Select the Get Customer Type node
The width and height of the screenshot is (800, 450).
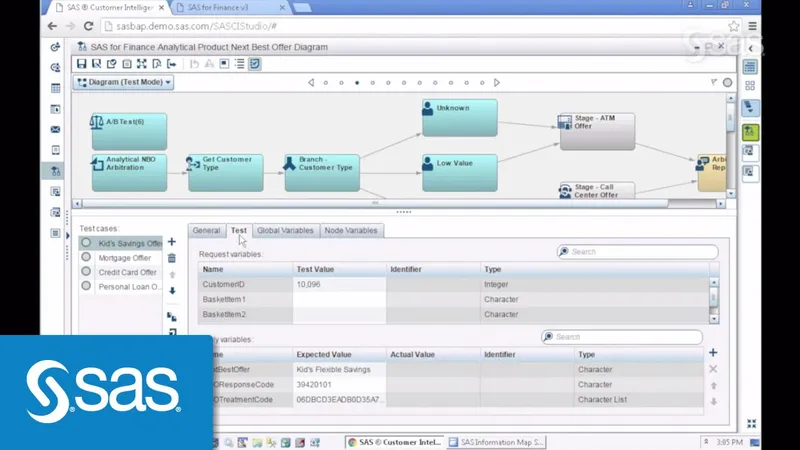click(226, 173)
